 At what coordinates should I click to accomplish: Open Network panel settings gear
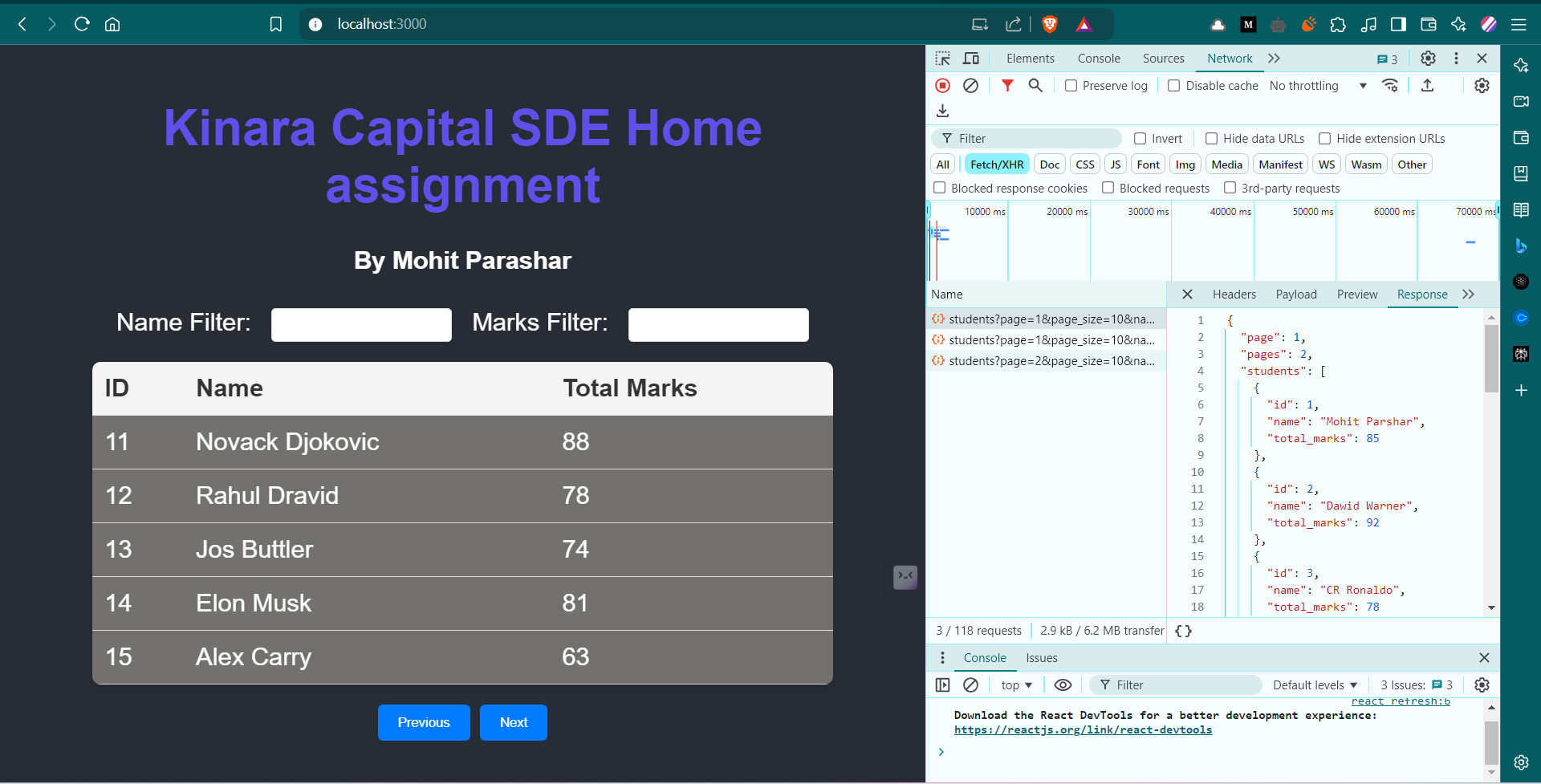click(1482, 85)
